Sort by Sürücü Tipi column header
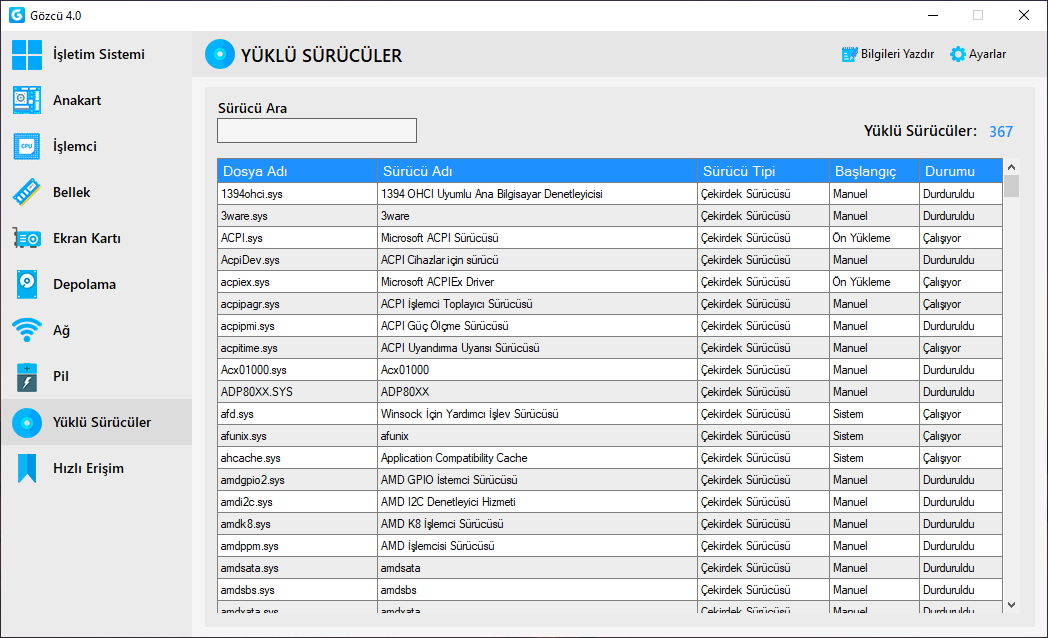Image resolution: width=1048 pixels, height=638 pixels. tap(763, 171)
